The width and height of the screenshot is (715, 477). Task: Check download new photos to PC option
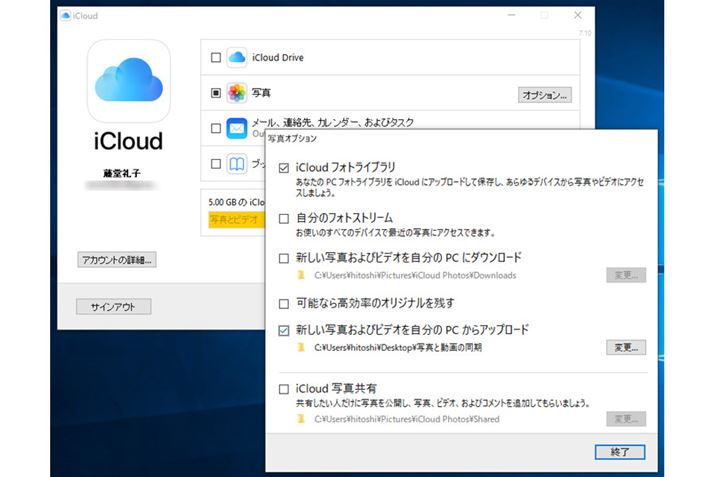(x=284, y=259)
